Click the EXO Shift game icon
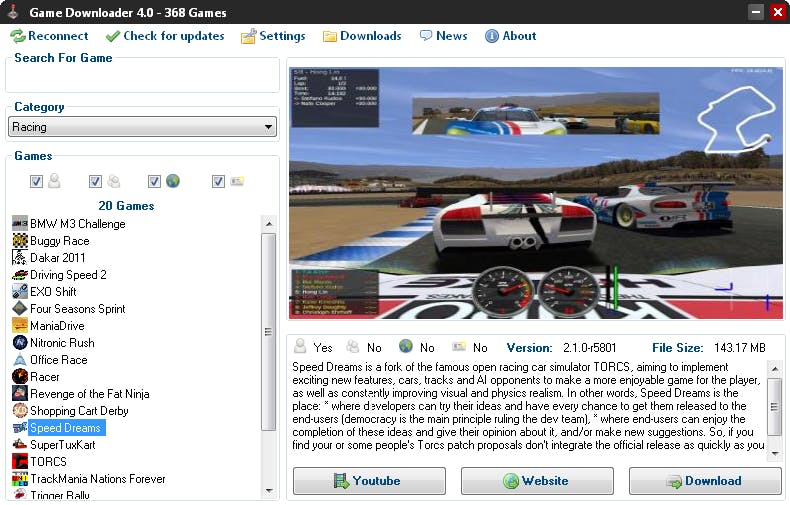This screenshot has height=505, width=790. [x=20, y=292]
